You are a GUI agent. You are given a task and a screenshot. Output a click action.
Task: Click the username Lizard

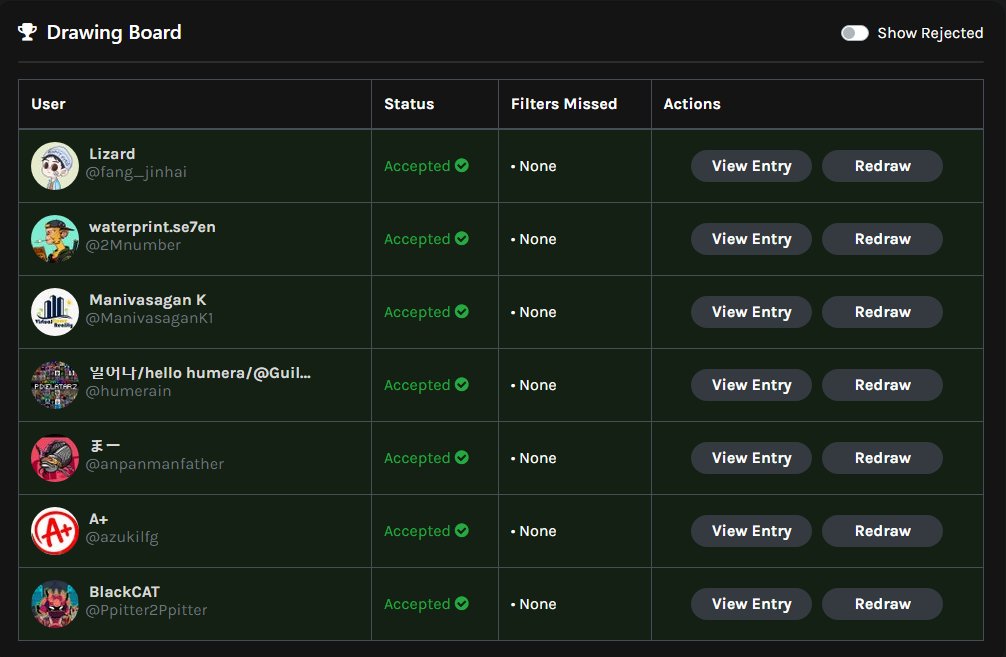[x=112, y=154]
